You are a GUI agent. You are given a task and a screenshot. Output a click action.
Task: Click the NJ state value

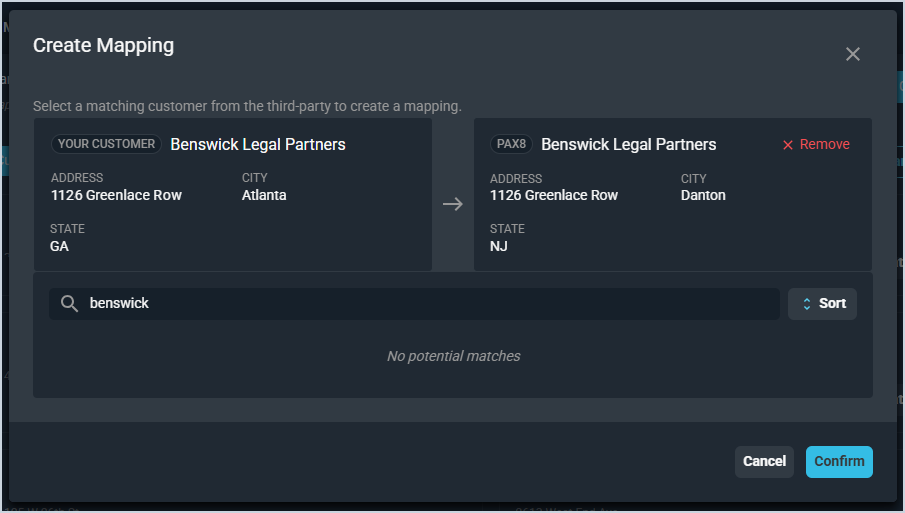pyautogui.click(x=498, y=246)
